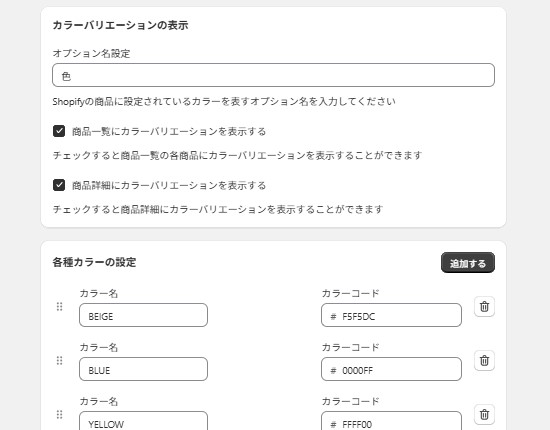This screenshot has height=430, width=550.
Task: Edit the F5F5DC color code field
Action: [391, 315]
